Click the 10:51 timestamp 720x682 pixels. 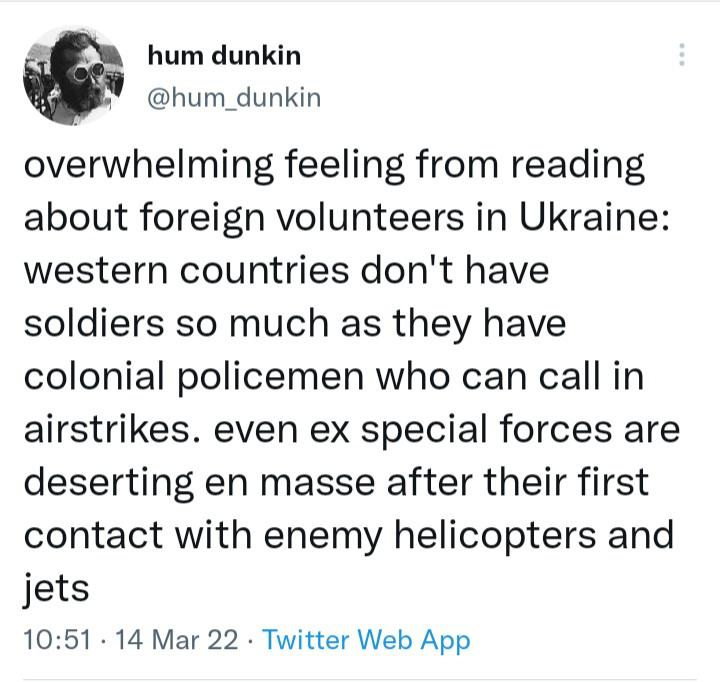pyautogui.click(x=57, y=640)
